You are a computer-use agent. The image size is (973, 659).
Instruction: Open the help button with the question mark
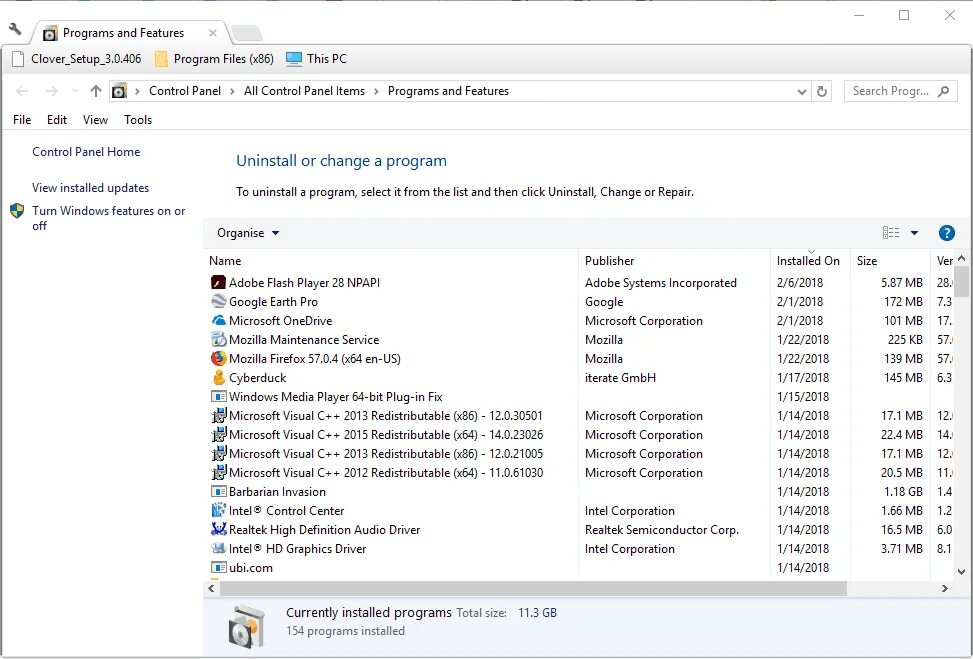pos(946,233)
